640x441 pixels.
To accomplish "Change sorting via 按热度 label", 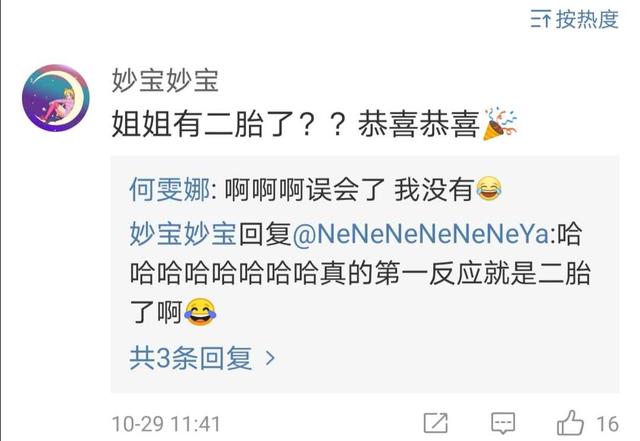I will point(587,19).
